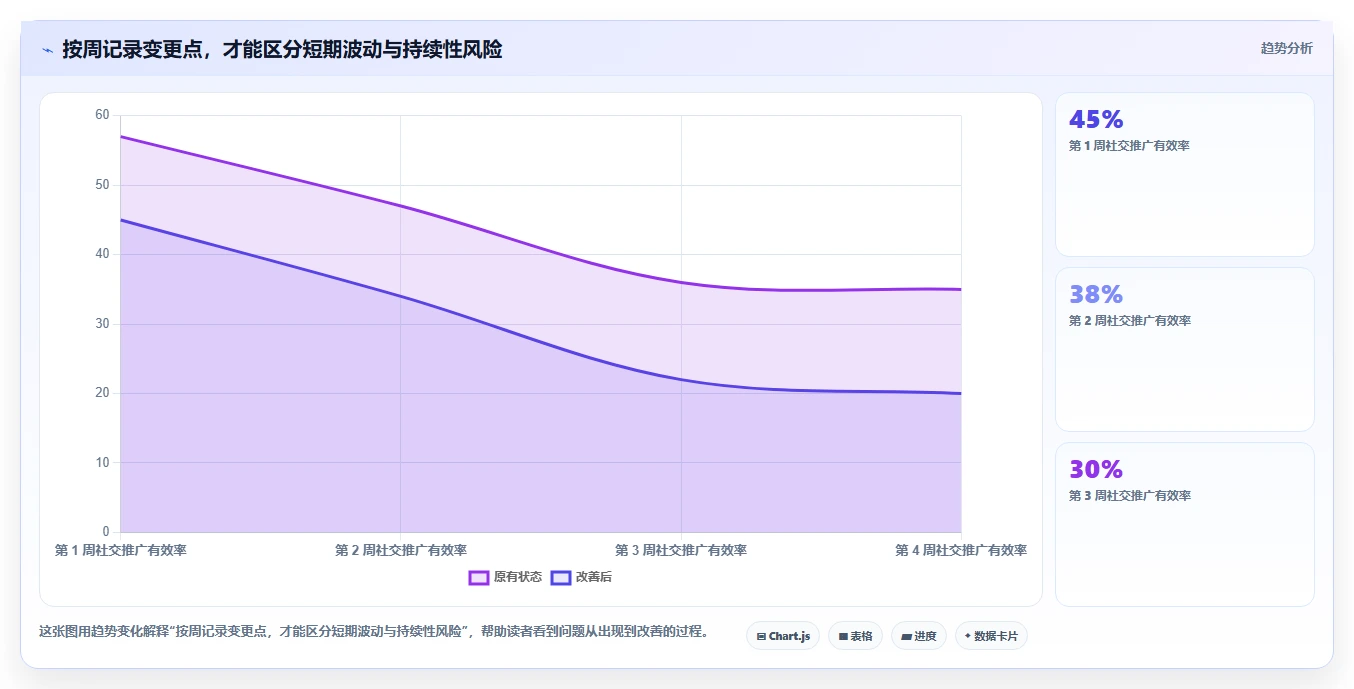Click the 数据卡片 tag

coord(991,636)
